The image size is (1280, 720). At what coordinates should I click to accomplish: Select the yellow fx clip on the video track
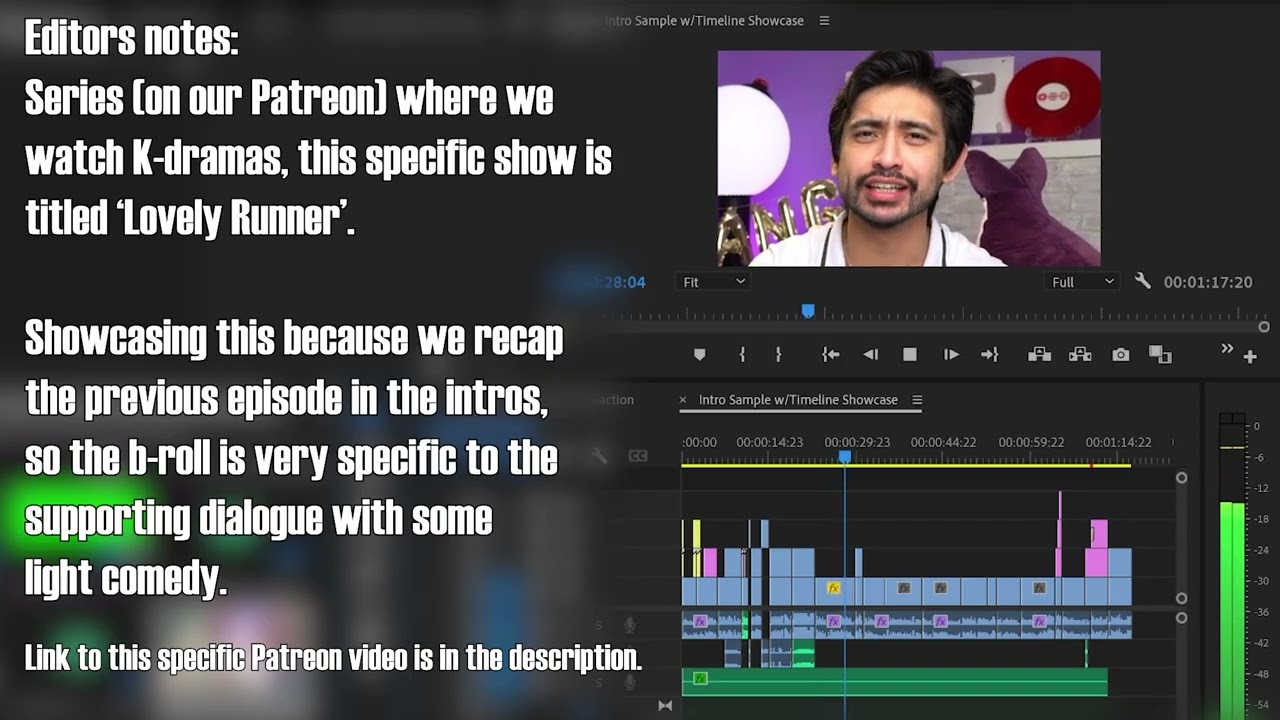coord(833,589)
